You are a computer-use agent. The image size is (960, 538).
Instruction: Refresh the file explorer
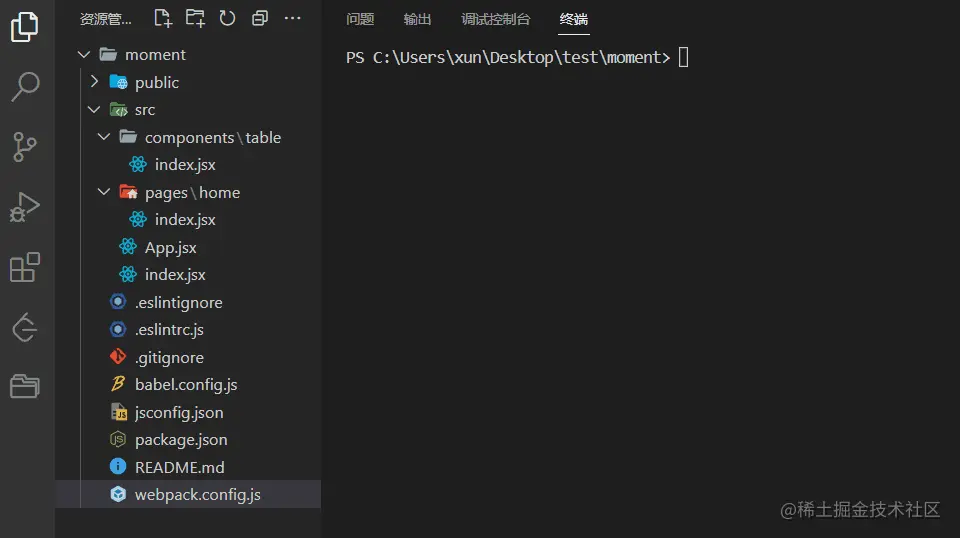227,18
